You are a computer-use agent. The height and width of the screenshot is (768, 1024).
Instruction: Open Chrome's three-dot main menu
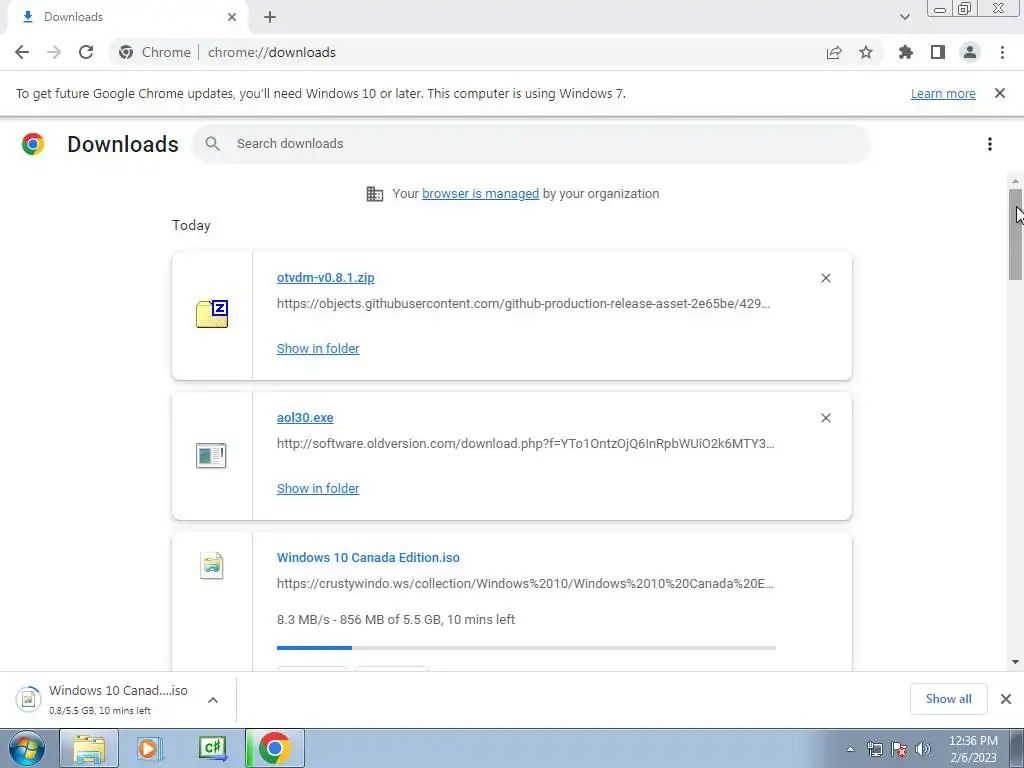point(1002,52)
